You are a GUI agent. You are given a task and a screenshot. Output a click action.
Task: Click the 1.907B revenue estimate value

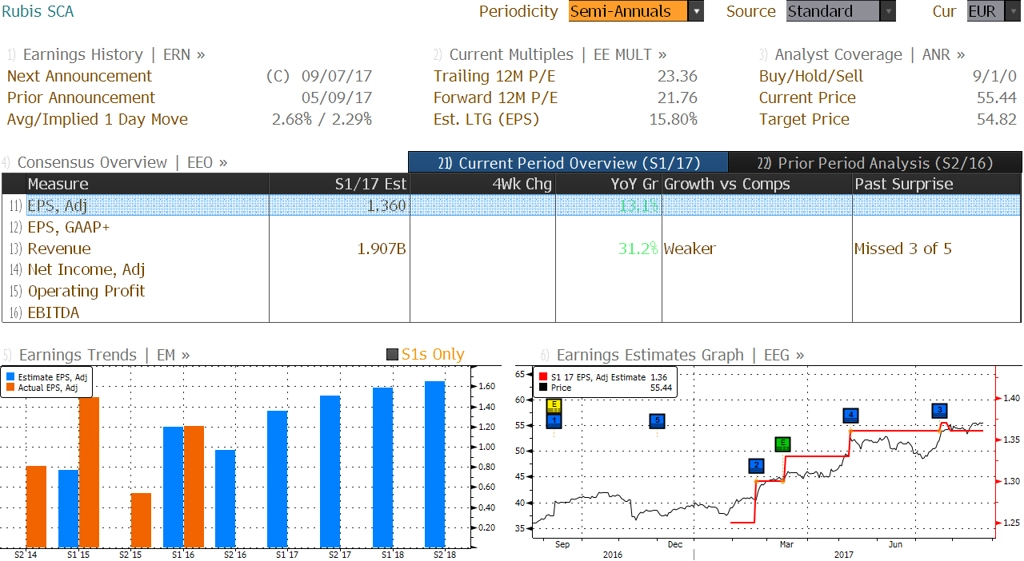coord(381,248)
